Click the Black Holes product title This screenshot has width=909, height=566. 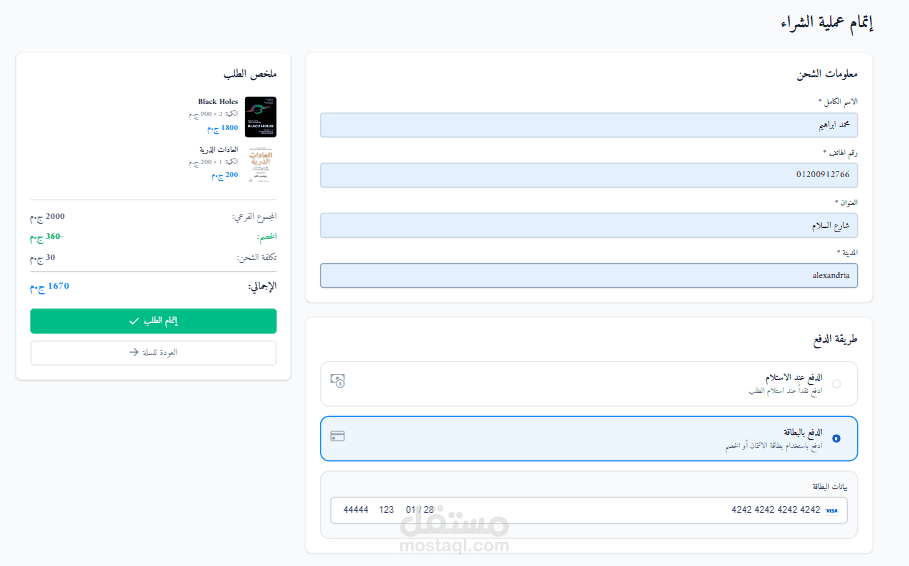click(x=218, y=101)
